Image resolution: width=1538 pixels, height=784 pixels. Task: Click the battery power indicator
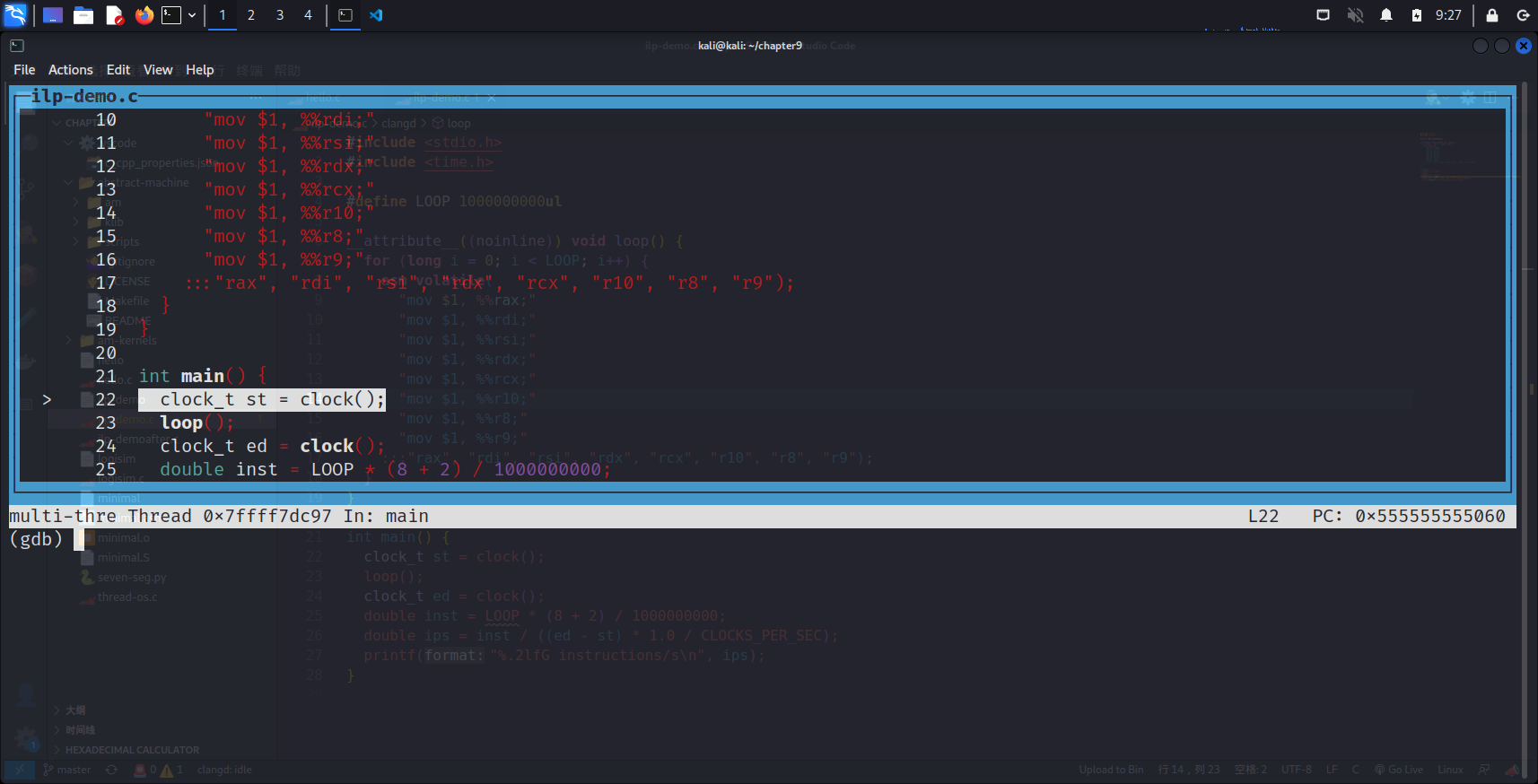point(1416,15)
